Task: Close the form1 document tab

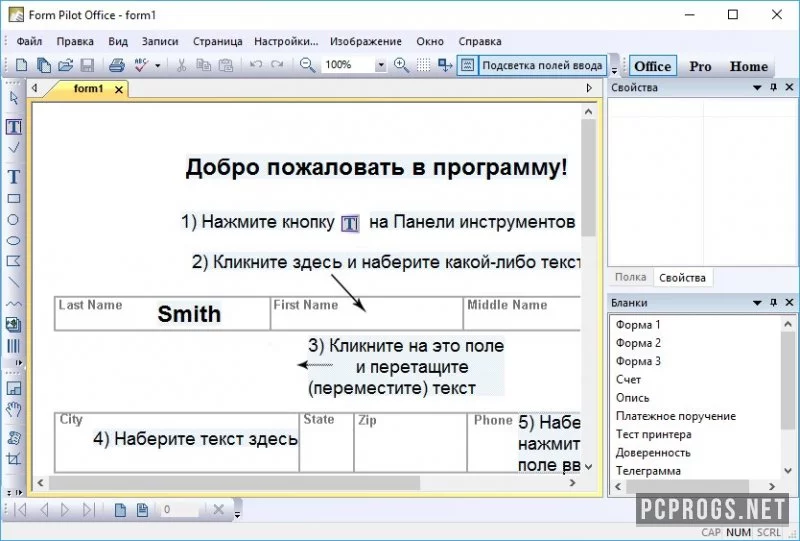Action: (119, 90)
